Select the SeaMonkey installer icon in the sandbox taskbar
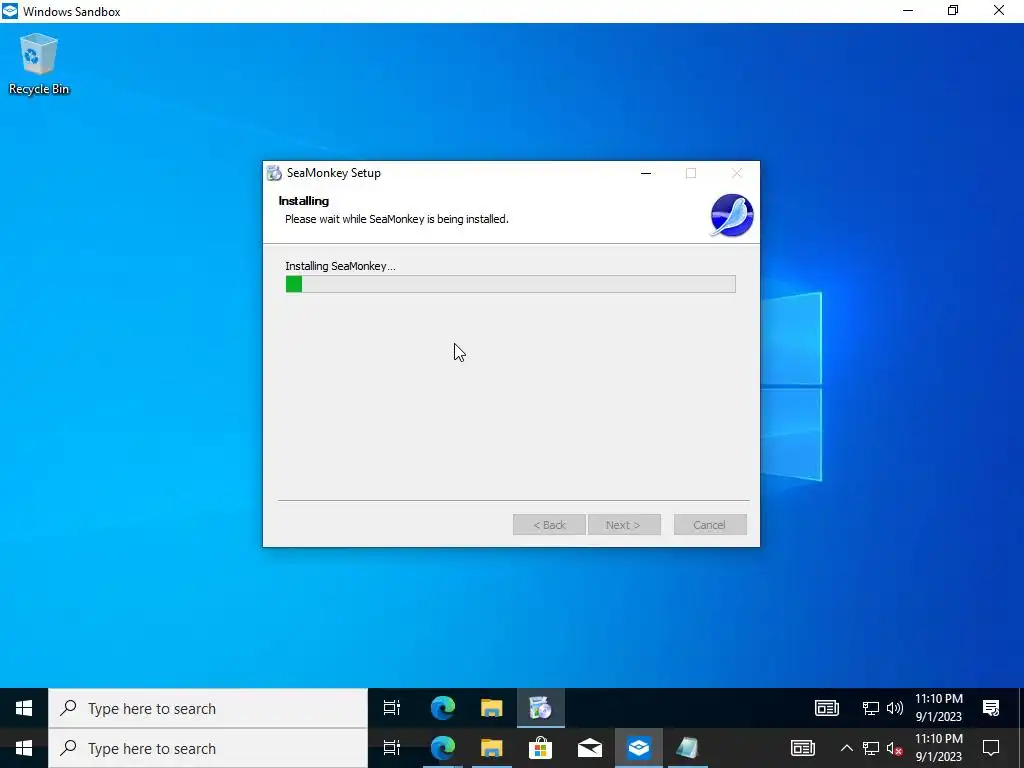The image size is (1024, 768). tap(541, 708)
